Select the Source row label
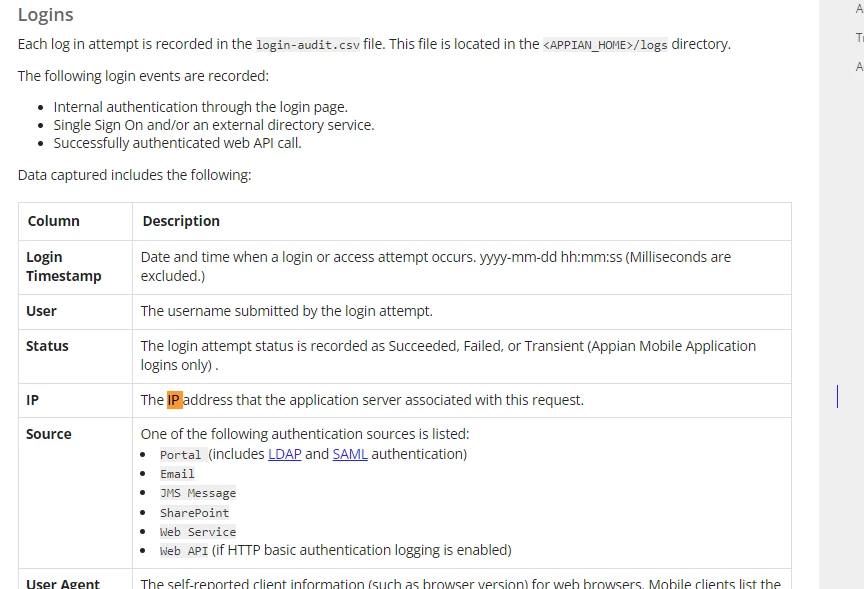 pos(48,434)
